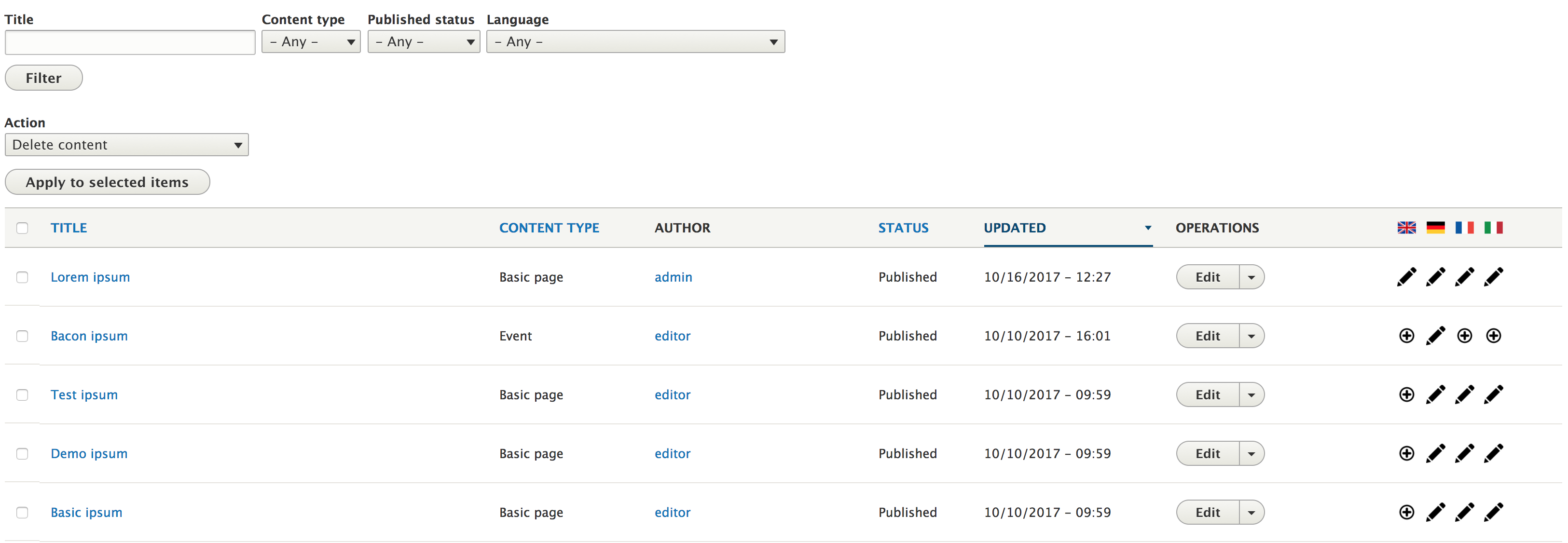
Task: Expand the Edit dropdown arrow for Test ipsum
Action: [x=1252, y=394]
